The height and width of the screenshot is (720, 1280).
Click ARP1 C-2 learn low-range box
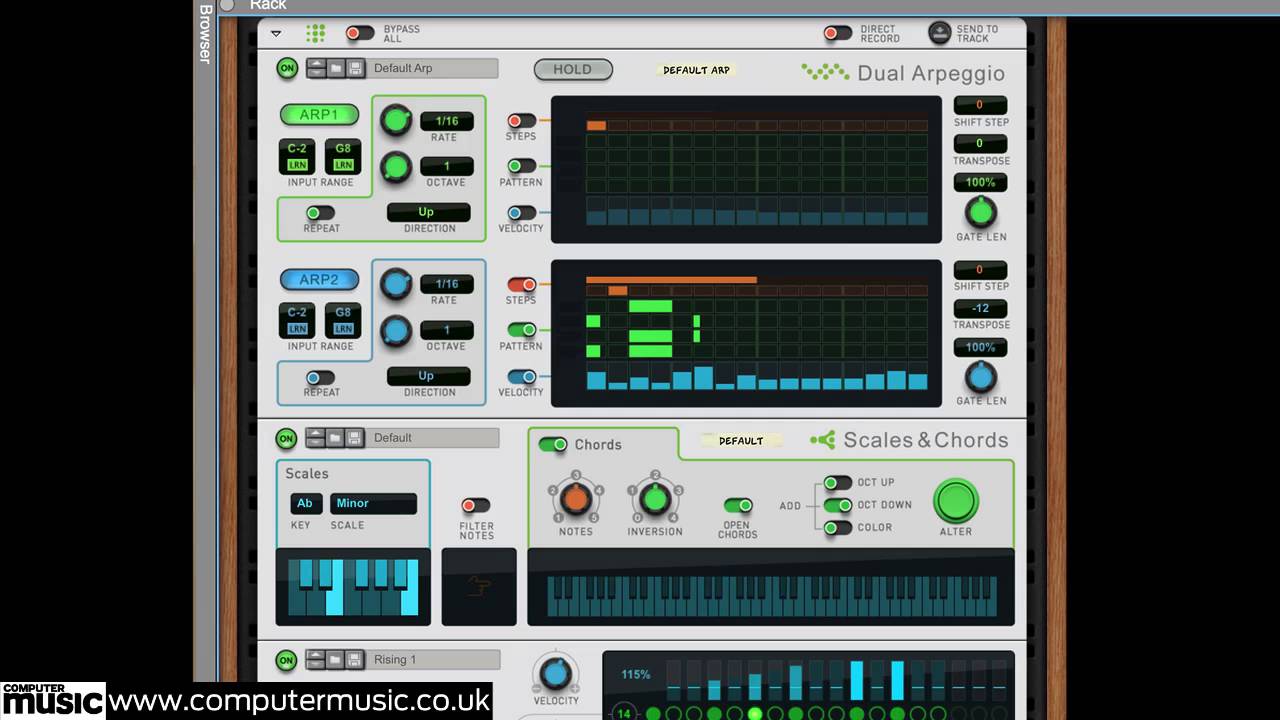coord(297,157)
